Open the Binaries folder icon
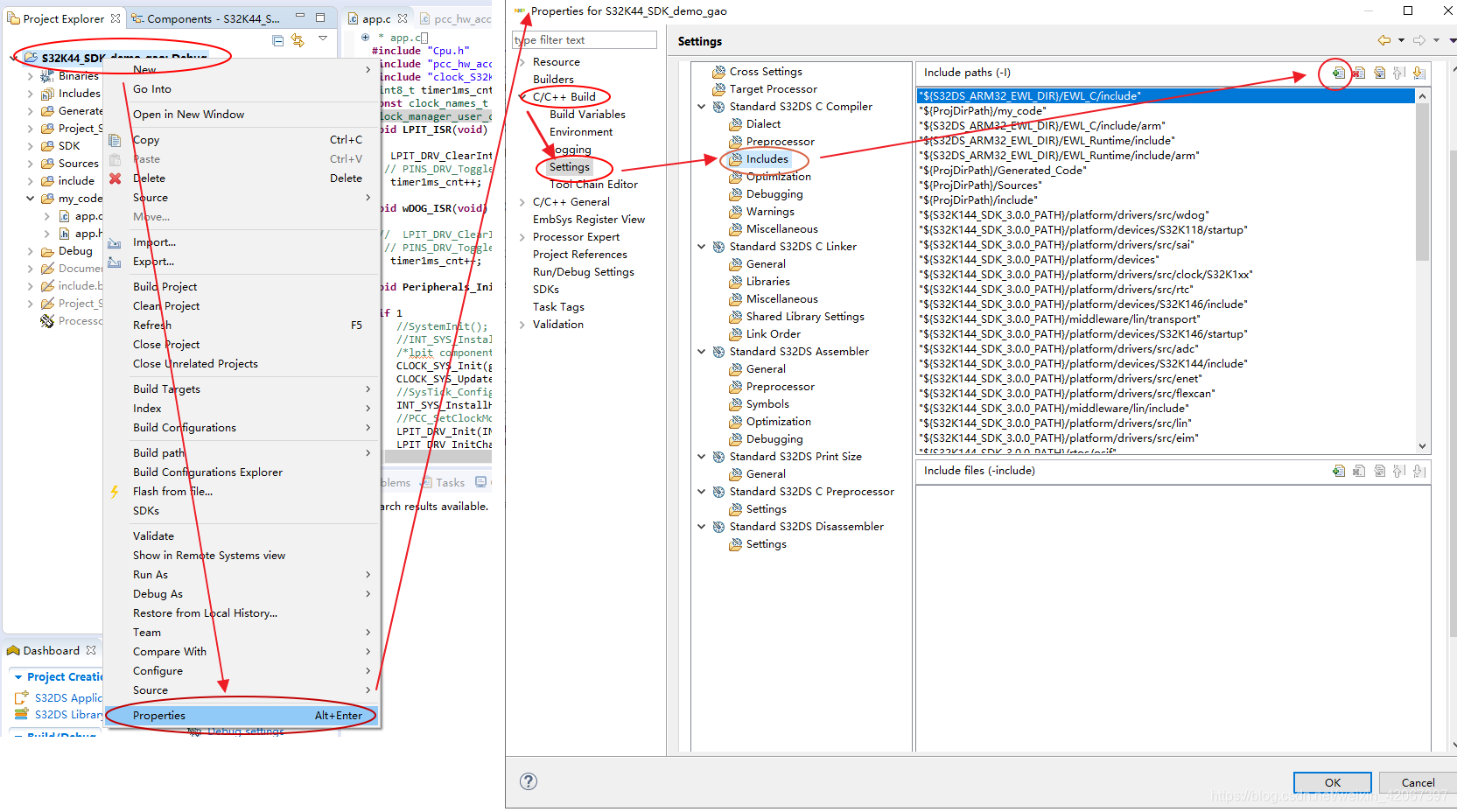Viewport: 1457px width, 812px height. [x=48, y=76]
